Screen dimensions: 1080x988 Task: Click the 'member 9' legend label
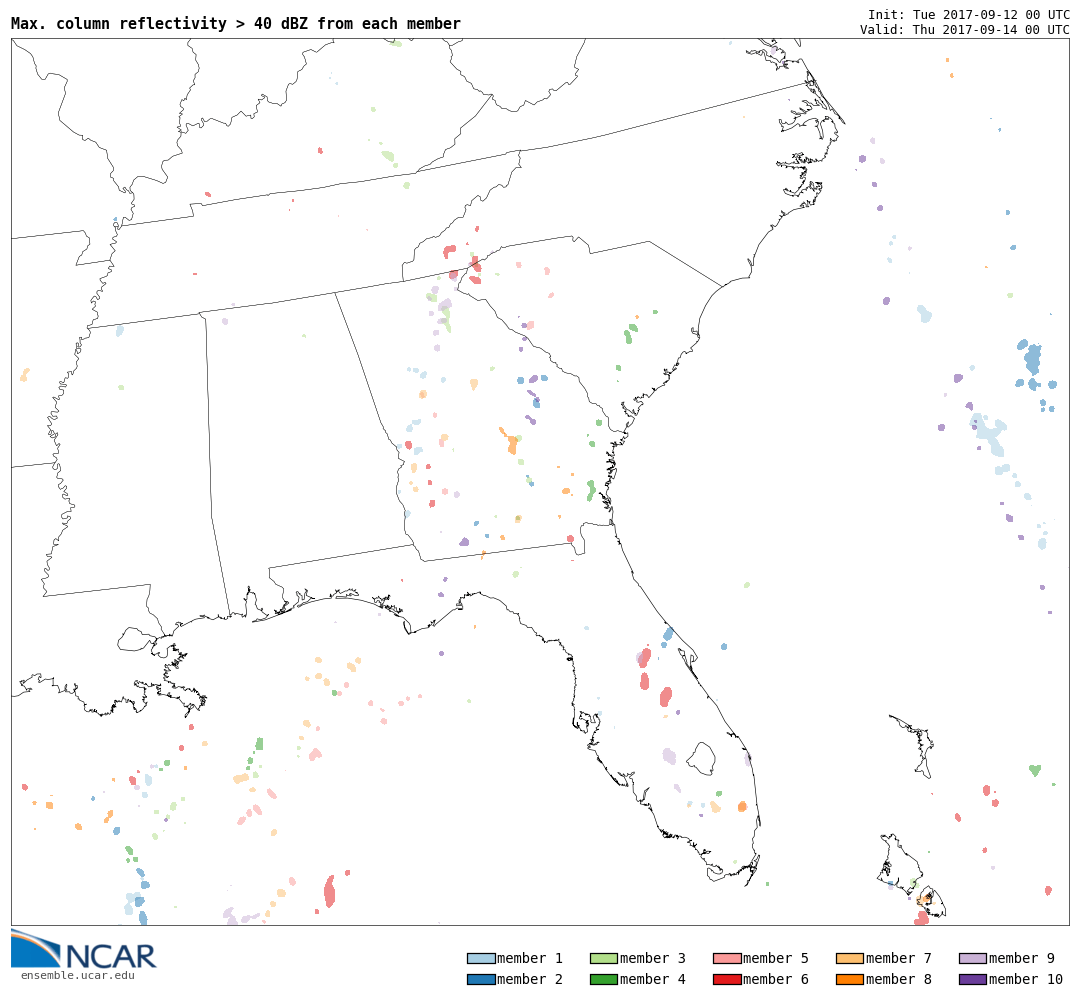click(1021, 958)
